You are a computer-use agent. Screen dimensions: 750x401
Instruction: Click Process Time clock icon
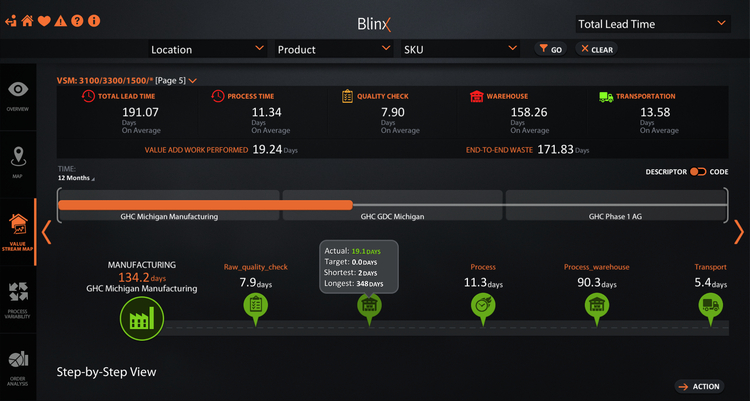tap(218, 96)
